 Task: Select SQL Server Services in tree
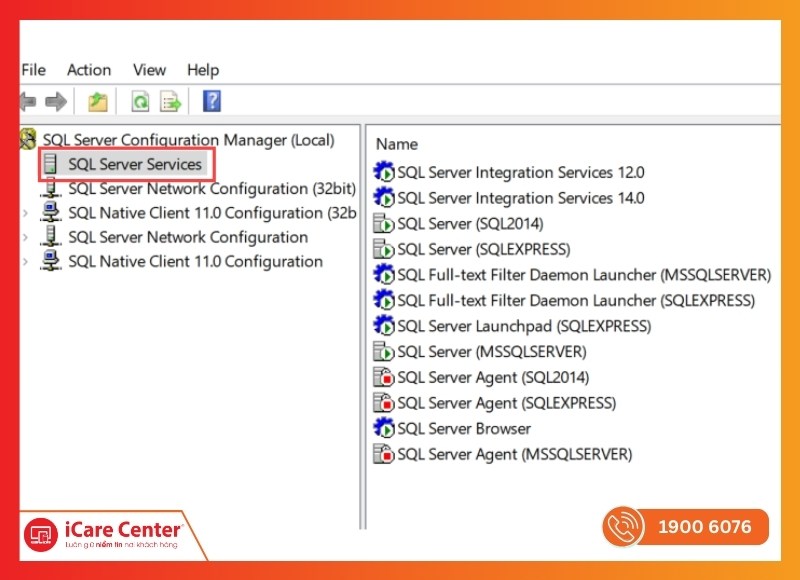(x=135, y=164)
